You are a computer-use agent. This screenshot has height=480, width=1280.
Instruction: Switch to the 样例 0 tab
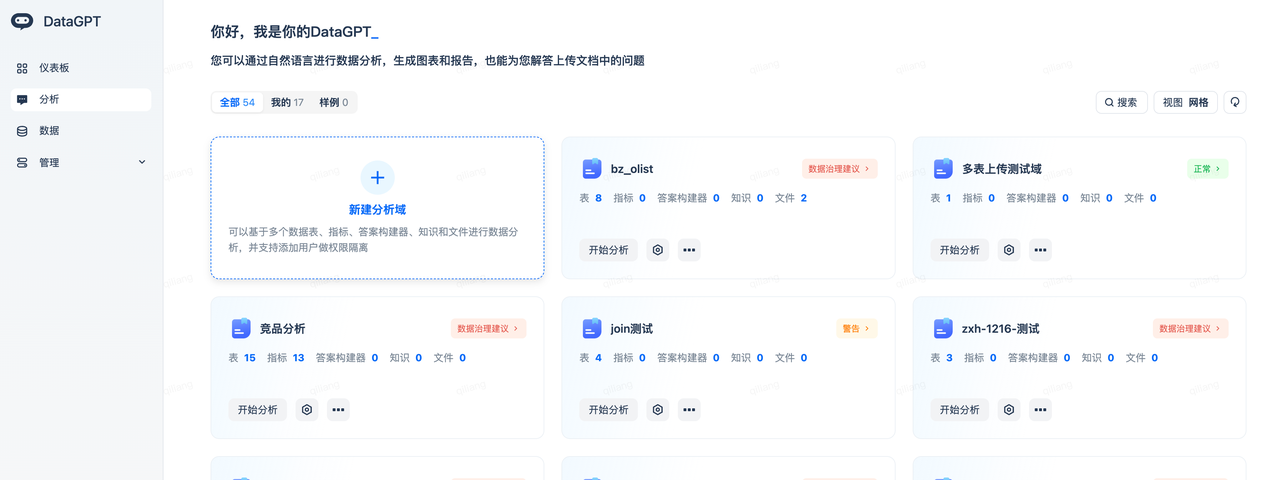click(333, 102)
